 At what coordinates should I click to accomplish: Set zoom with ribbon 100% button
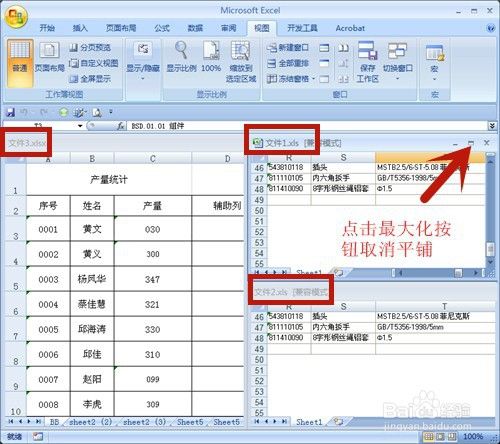[211, 57]
